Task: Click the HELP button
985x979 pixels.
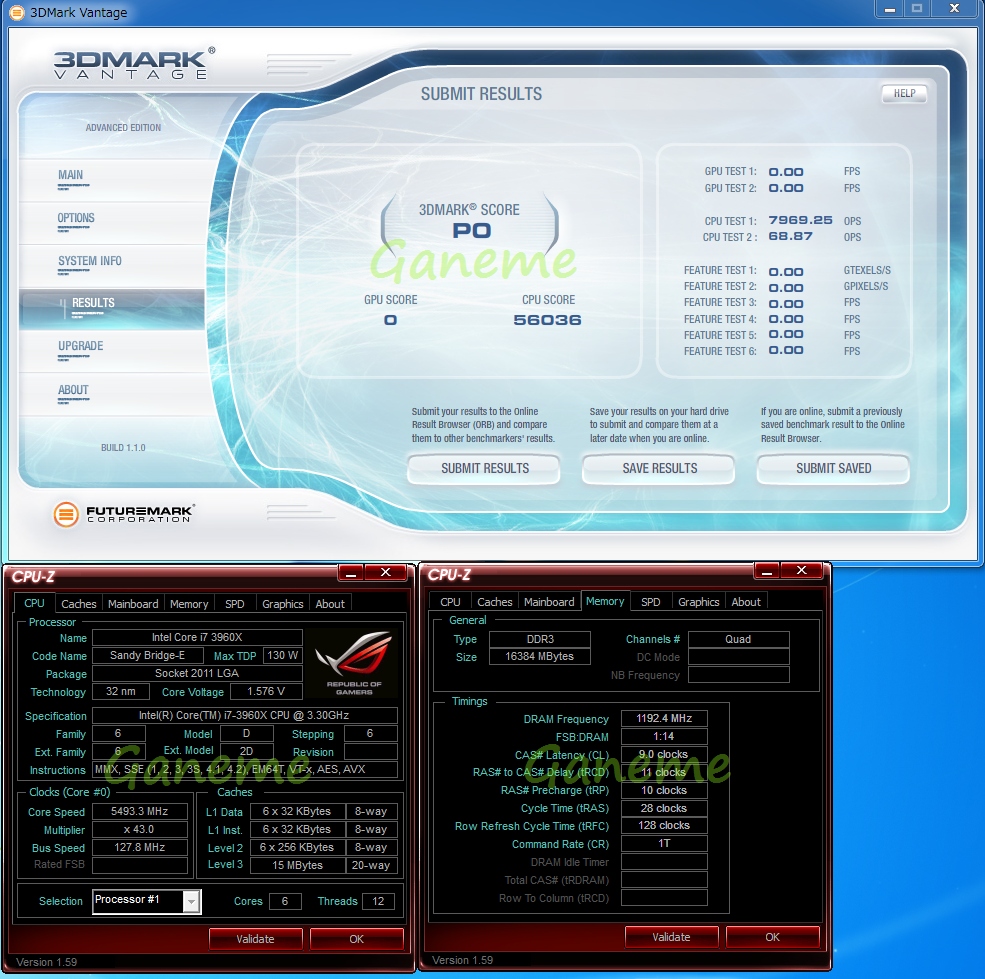Action: click(904, 94)
